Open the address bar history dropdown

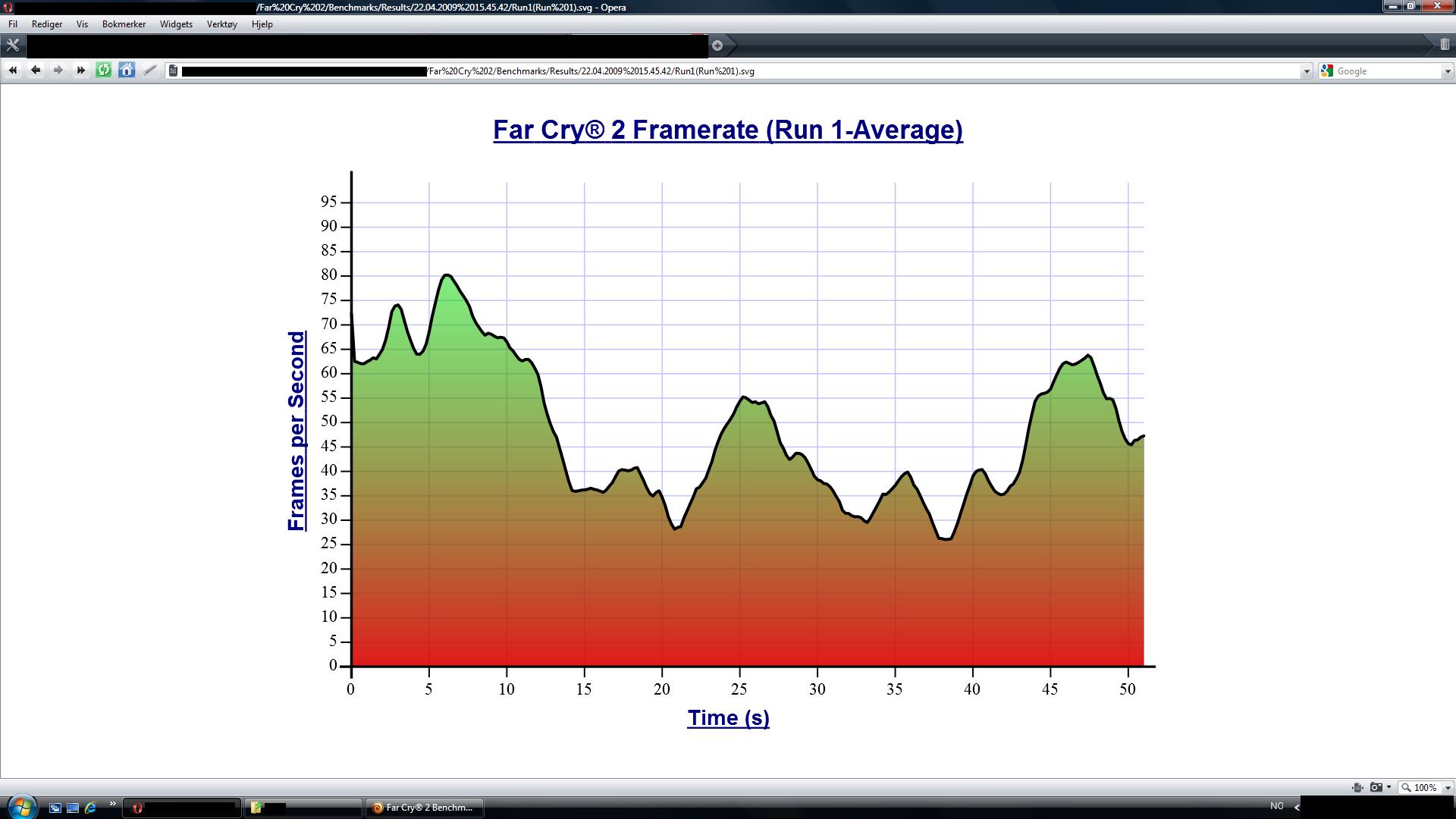coord(1307,71)
